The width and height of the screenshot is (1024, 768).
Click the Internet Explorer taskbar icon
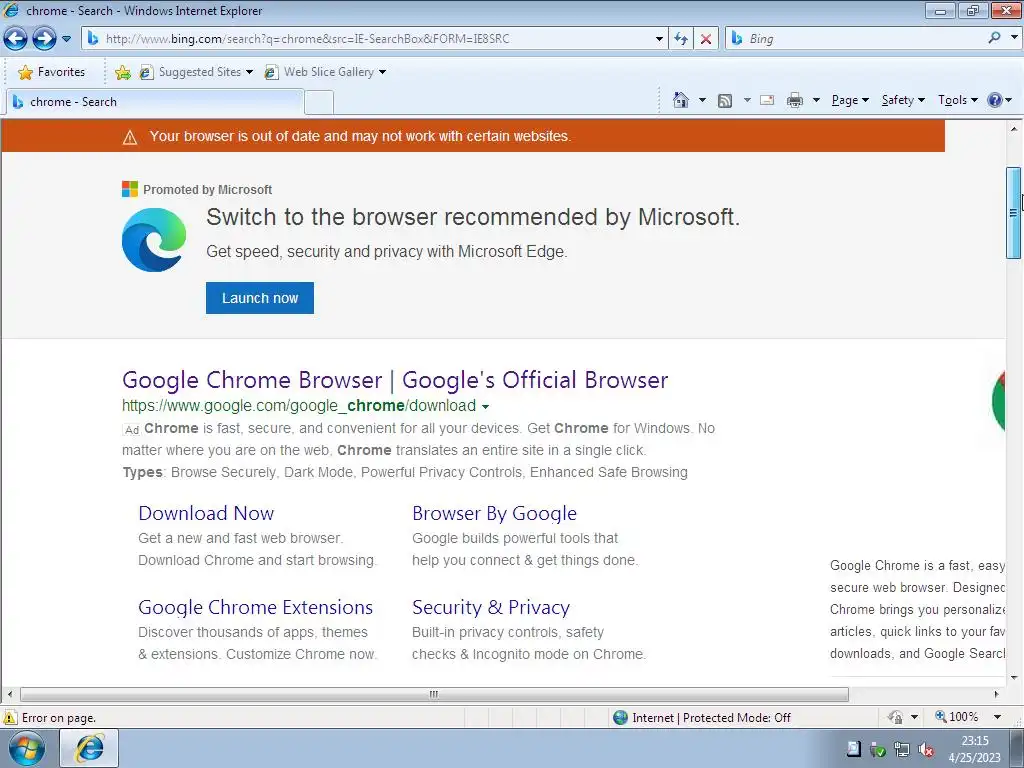[89, 748]
